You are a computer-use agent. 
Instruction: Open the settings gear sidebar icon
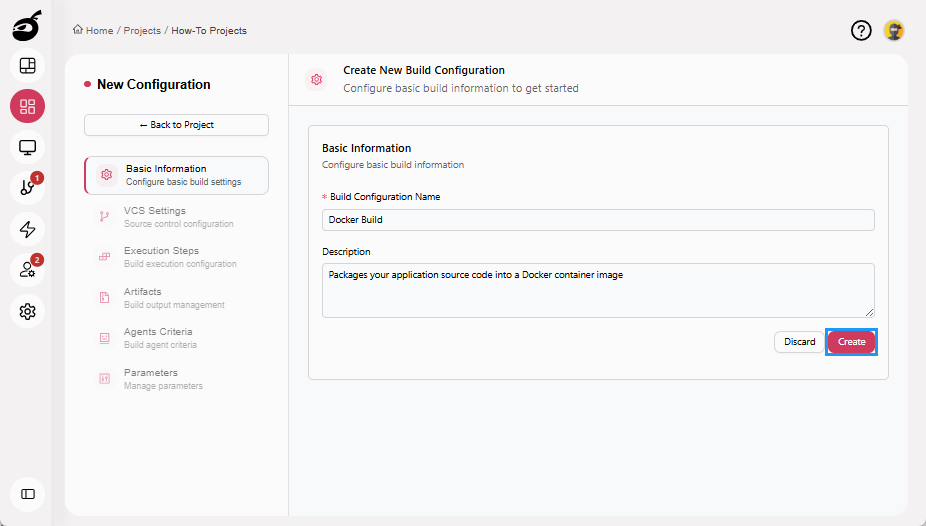(27, 311)
